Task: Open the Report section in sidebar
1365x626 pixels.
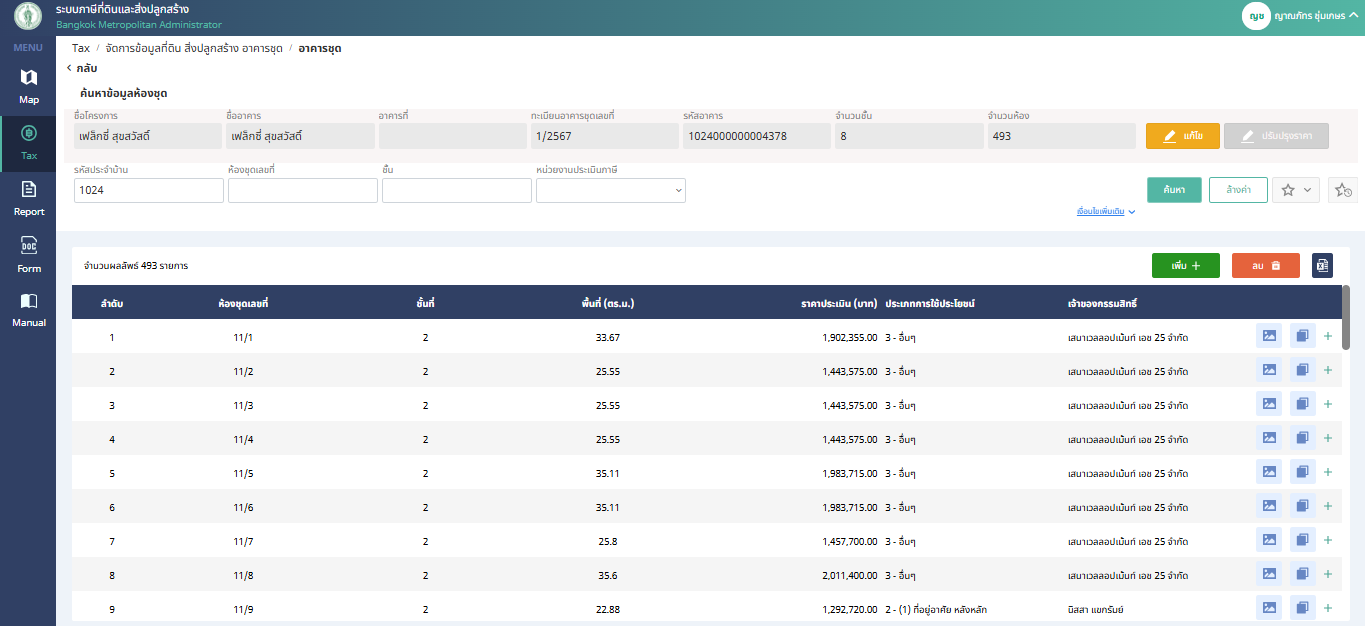Action: [x=28, y=198]
